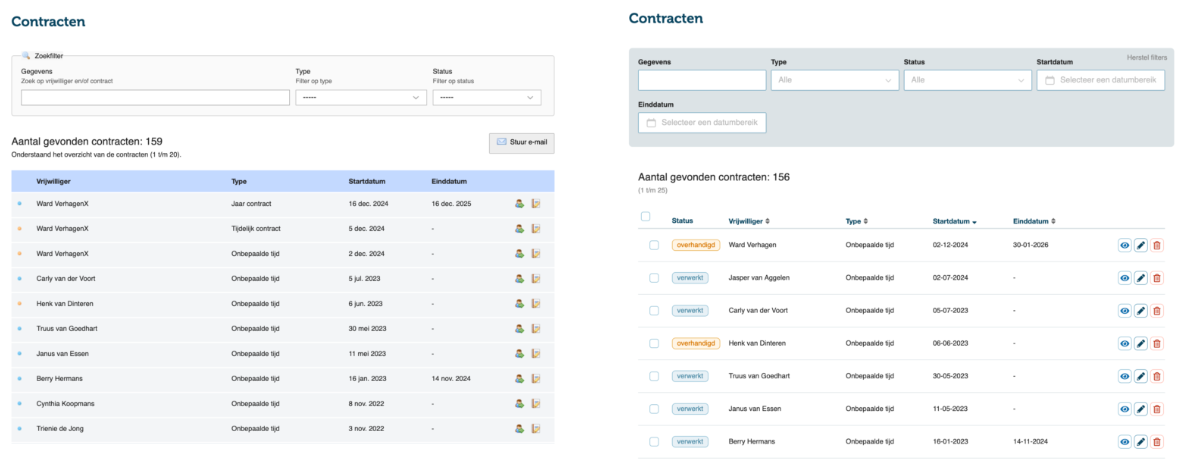Tick the select-all checkbox beside the Status header
Image resolution: width=1184 pixels, height=459 pixels.
point(646,217)
